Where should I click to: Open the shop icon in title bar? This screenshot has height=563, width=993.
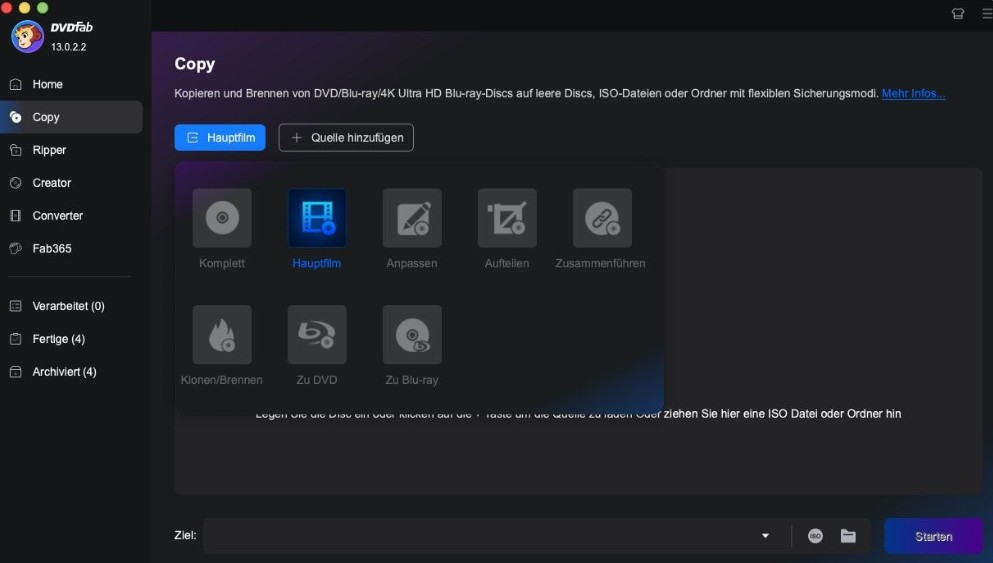[958, 13]
